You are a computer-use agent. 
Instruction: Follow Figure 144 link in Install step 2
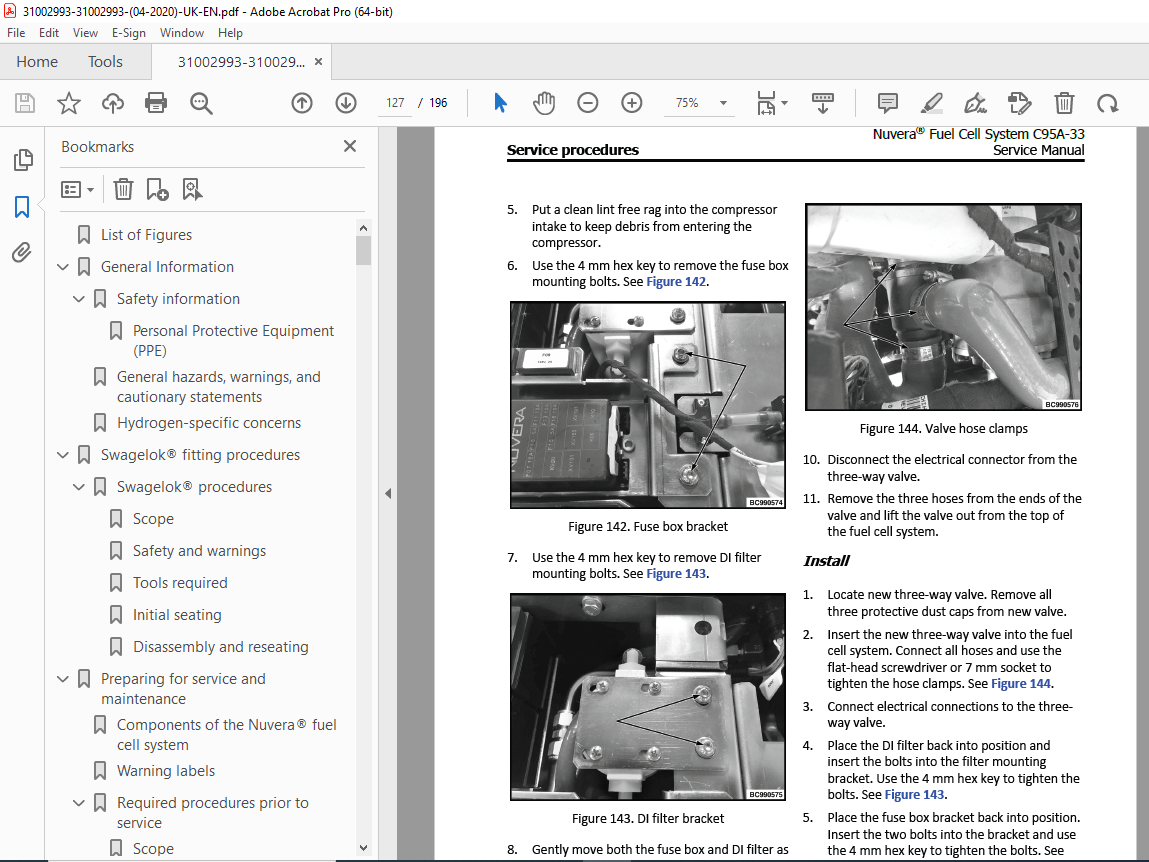tap(1021, 684)
